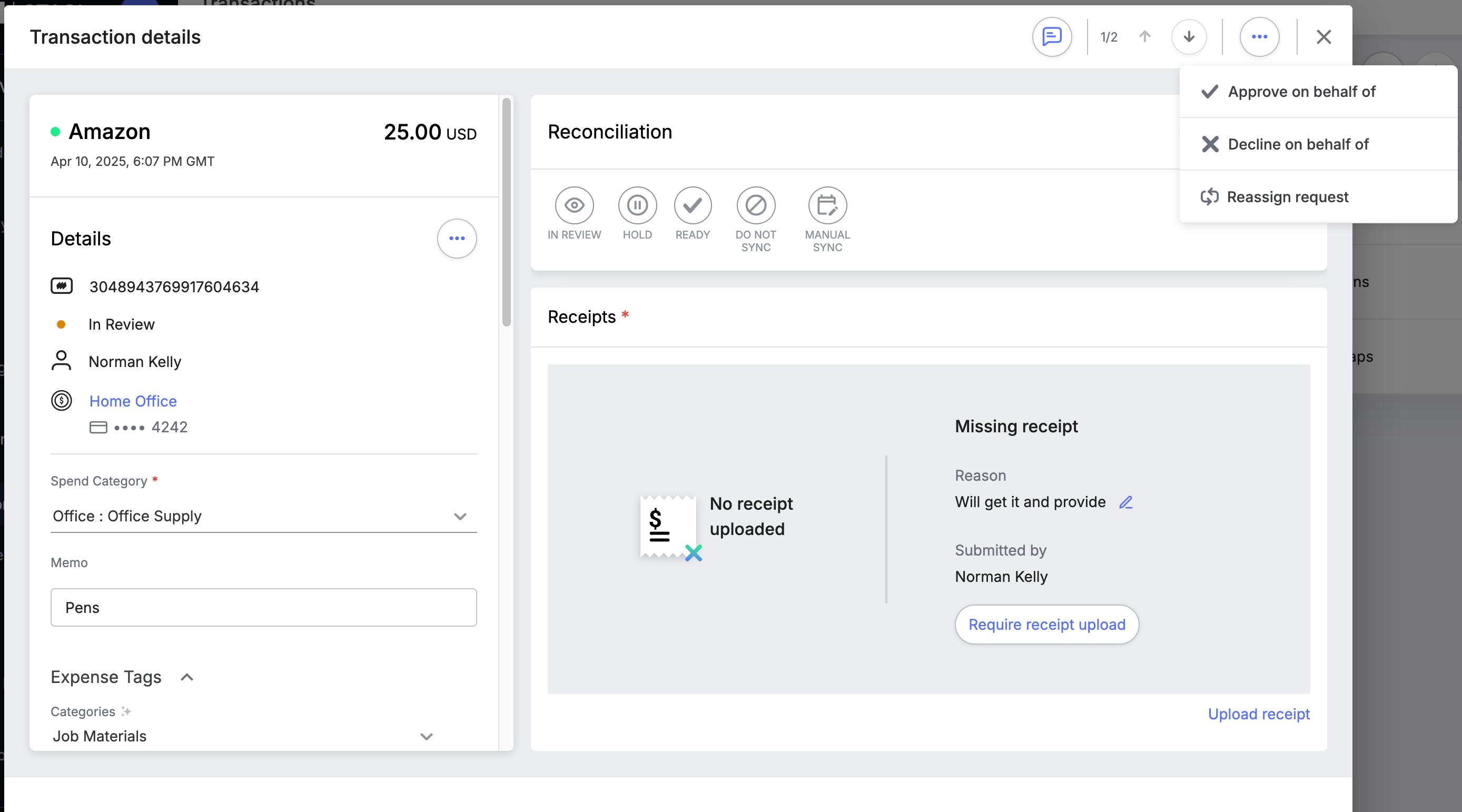Click the Receipts section heading
This screenshot has height=812, width=1462.
coord(582,316)
